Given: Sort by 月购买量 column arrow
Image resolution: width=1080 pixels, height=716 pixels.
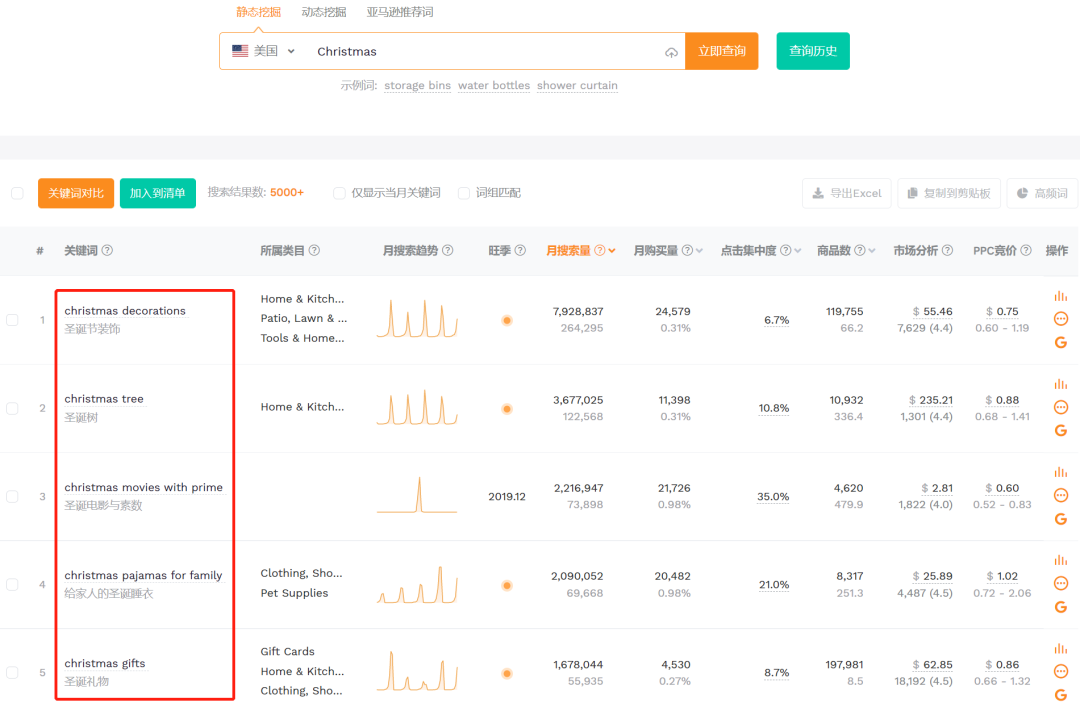Looking at the screenshot, I should 699,251.
